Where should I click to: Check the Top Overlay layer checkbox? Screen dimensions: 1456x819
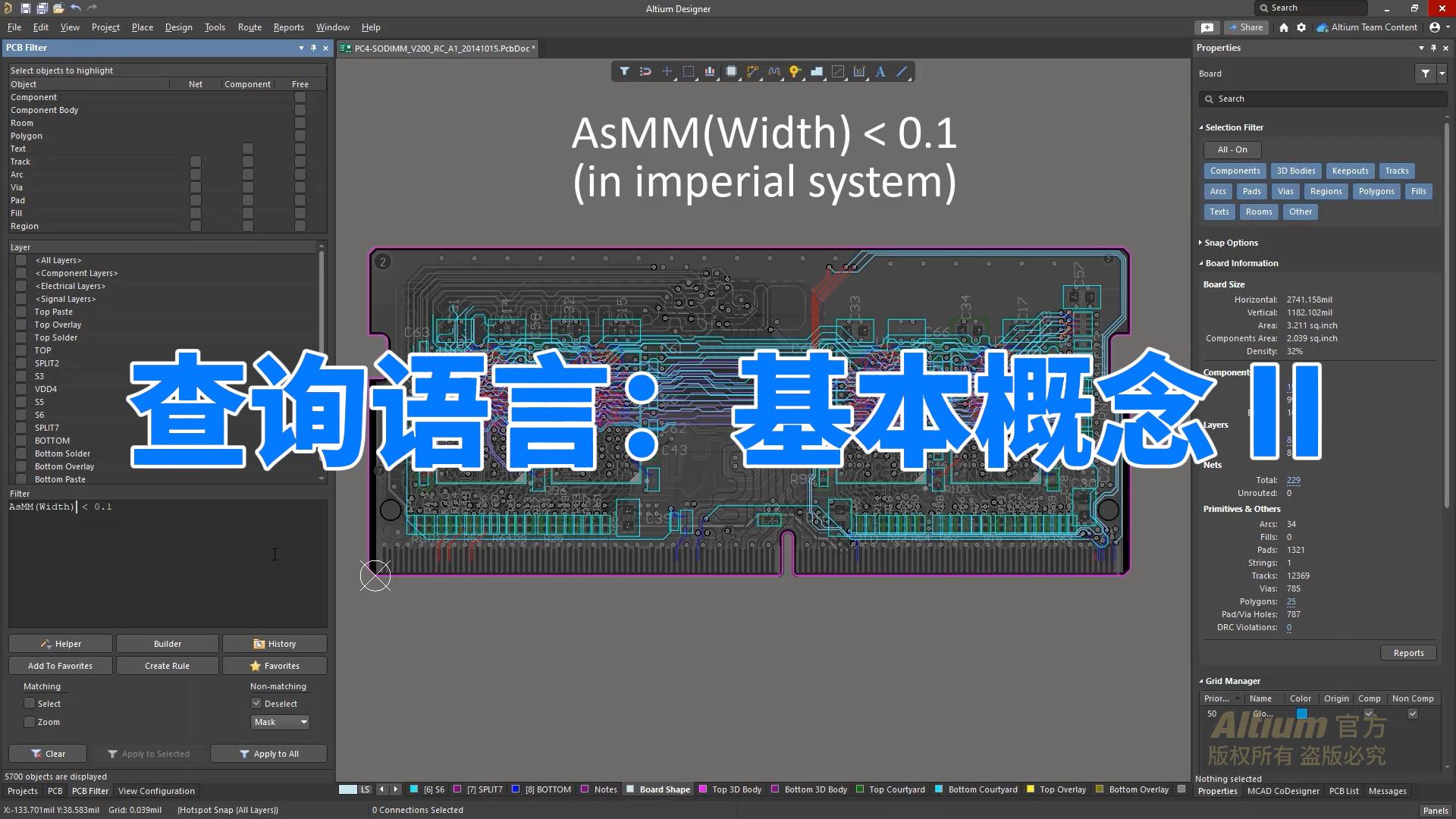(21, 325)
